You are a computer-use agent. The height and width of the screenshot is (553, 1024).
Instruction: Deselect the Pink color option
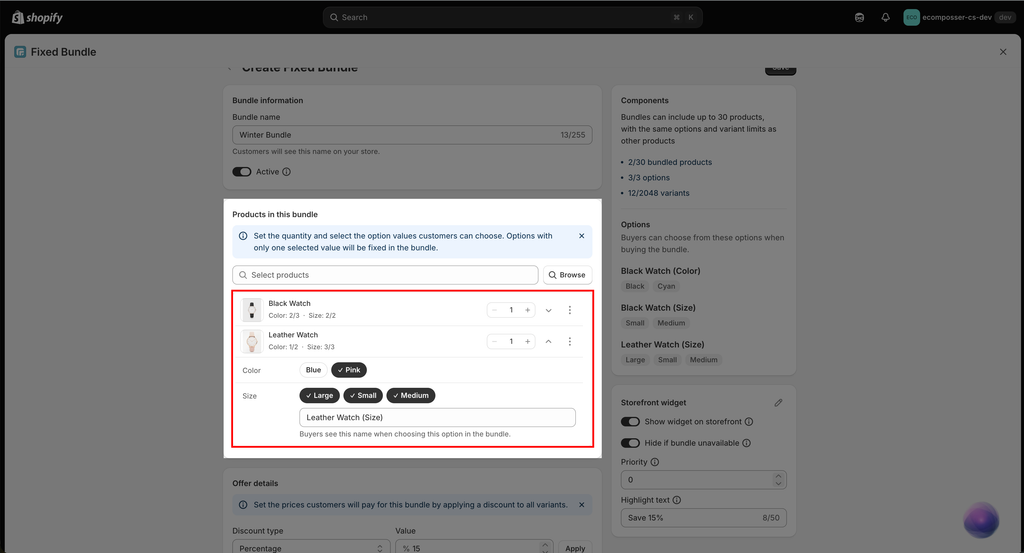point(349,370)
